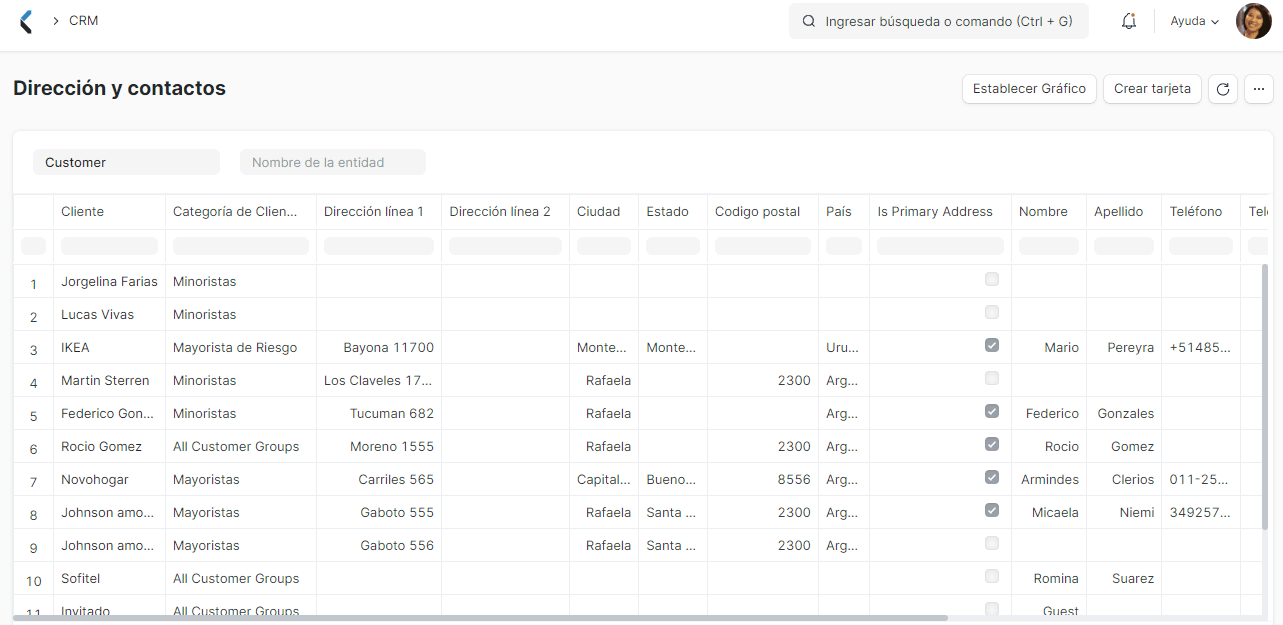Select the 8556 postal code cell
The height and width of the screenshot is (625, 1283).
click(763, 479)
